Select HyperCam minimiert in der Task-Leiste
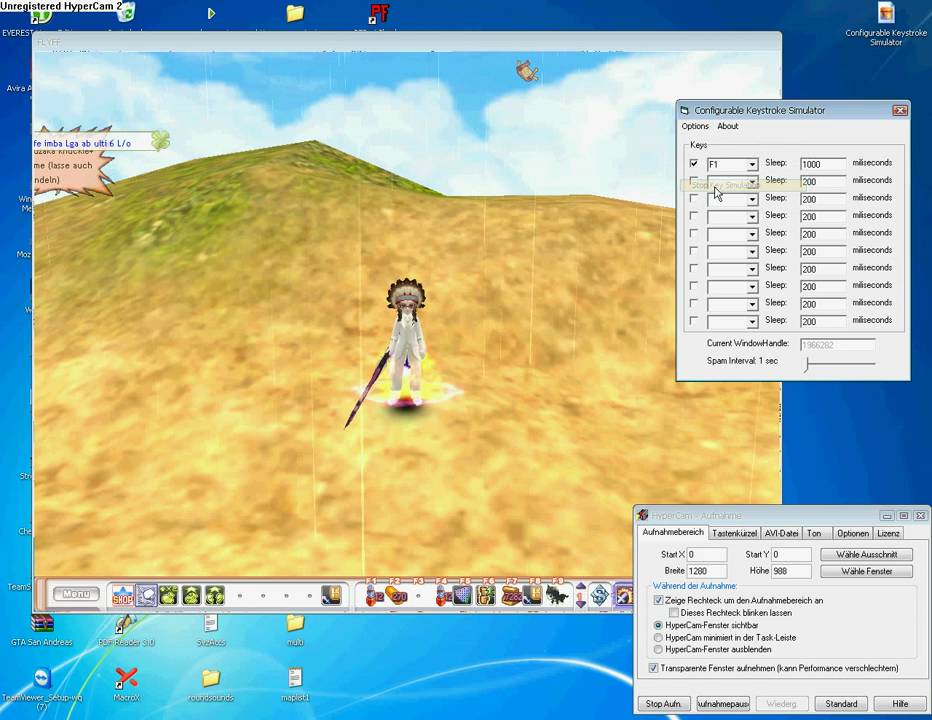 click(x=658, y=637)
